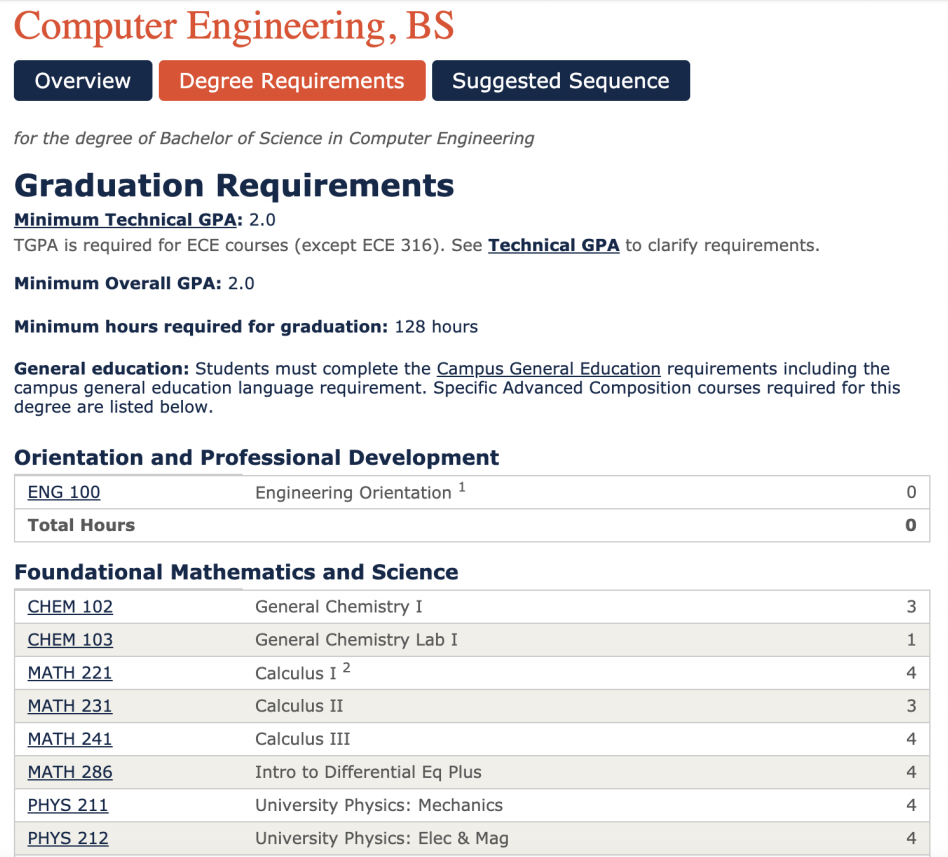The image size is (948, 857).
Task: Select the MATH 221 Calculus I link
Action: point(69,672)
